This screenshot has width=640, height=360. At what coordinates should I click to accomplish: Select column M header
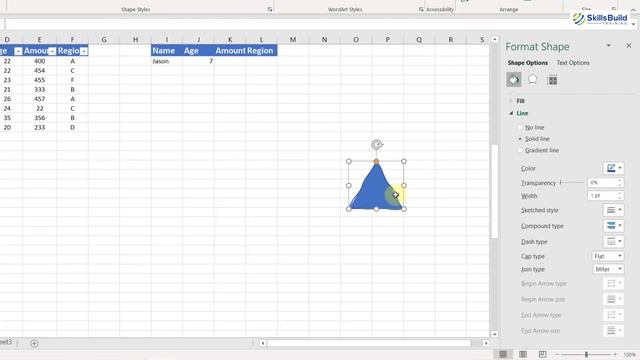(x=293, y=40)
